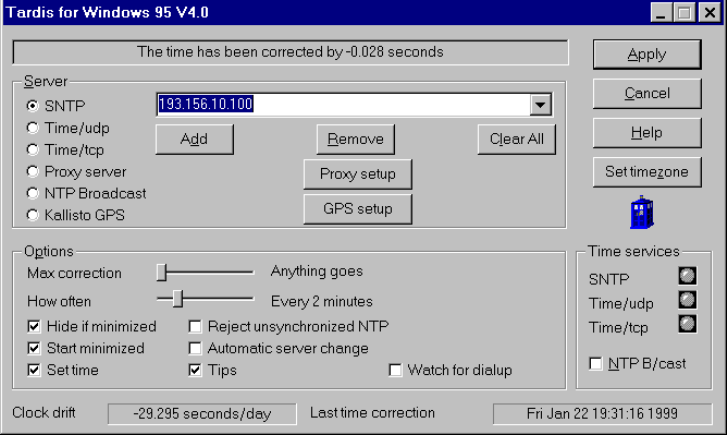
Task: Click the clock drift value -29.295 seconds/day
Action: 202,414
